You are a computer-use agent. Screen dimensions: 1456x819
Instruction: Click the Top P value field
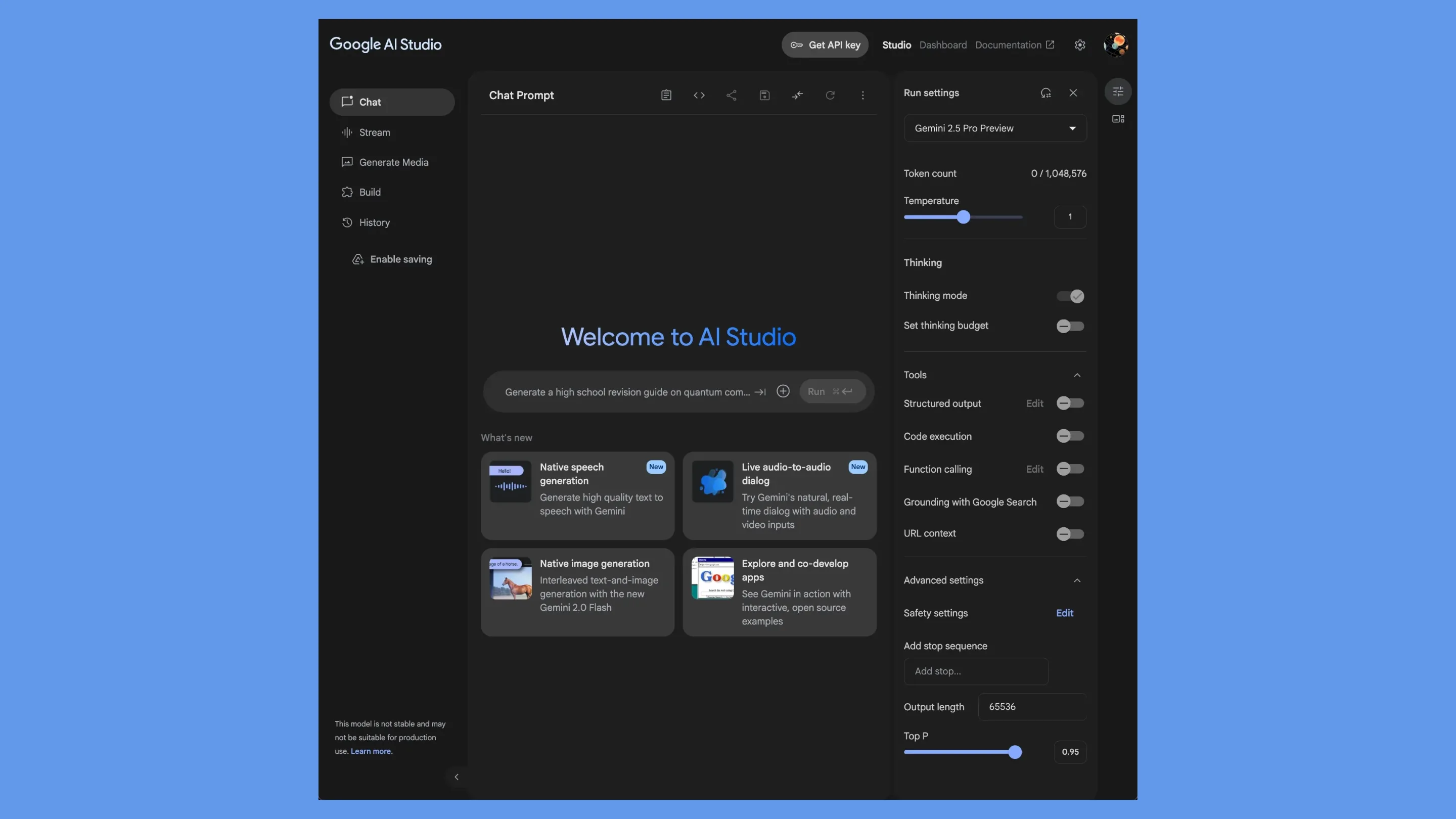[x=1069, y=752]
